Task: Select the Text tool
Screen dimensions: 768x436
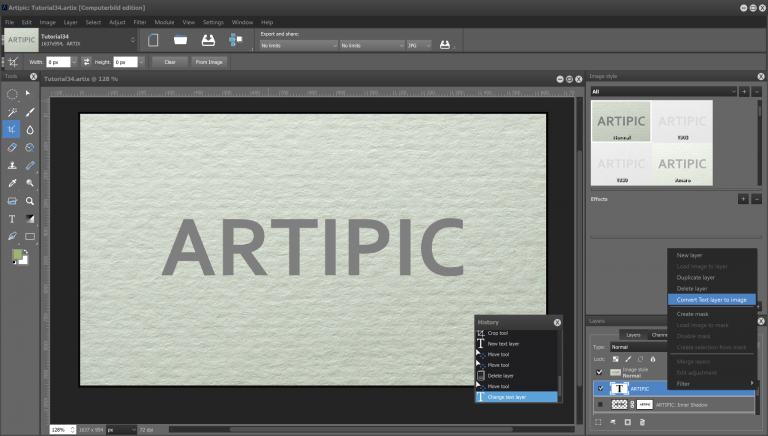Action: [x=12, y=218]
